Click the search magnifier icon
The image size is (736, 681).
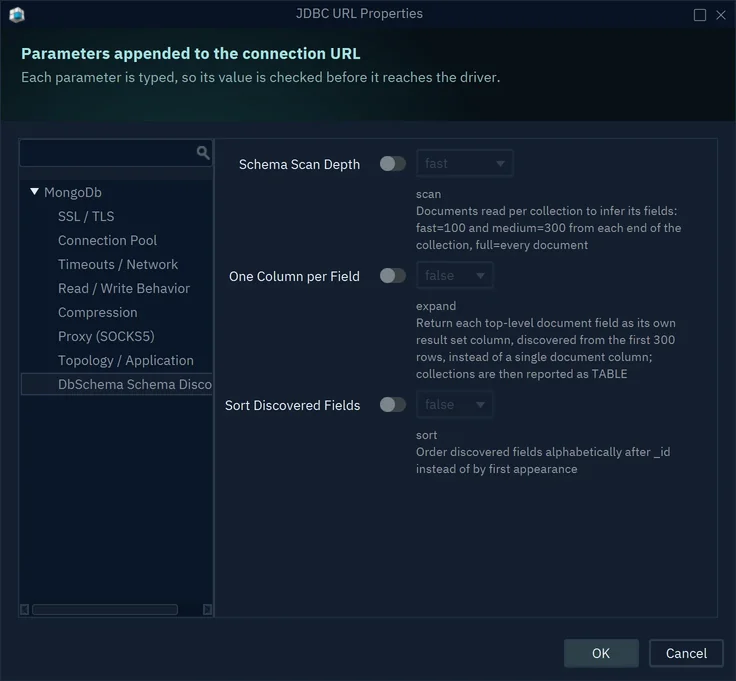[x=203, y=153]
